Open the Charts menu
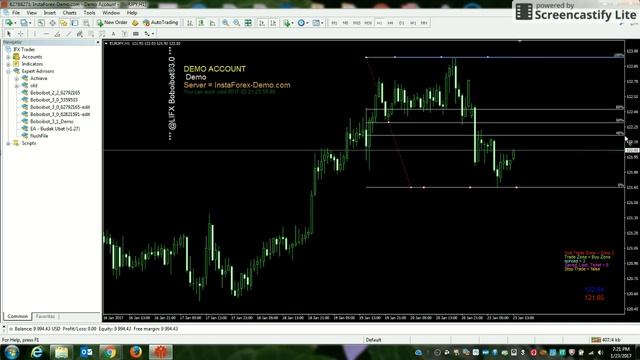This screenshot has width=640, height=360. (x=69, y=13)
